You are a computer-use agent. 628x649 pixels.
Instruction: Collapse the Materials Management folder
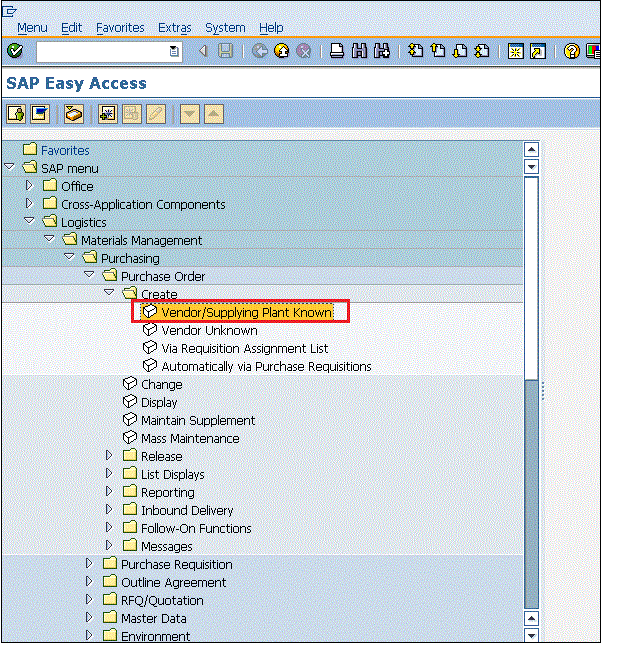[x=49, y=239]
